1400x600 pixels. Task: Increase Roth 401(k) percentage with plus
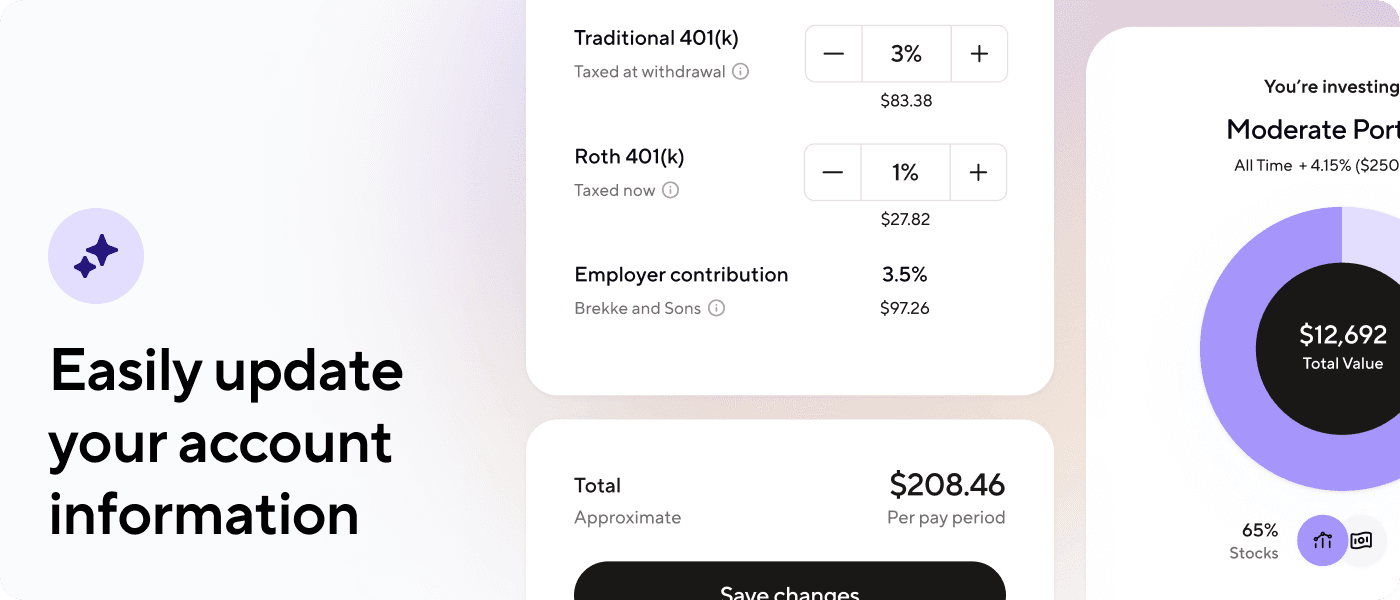point(978,173)
